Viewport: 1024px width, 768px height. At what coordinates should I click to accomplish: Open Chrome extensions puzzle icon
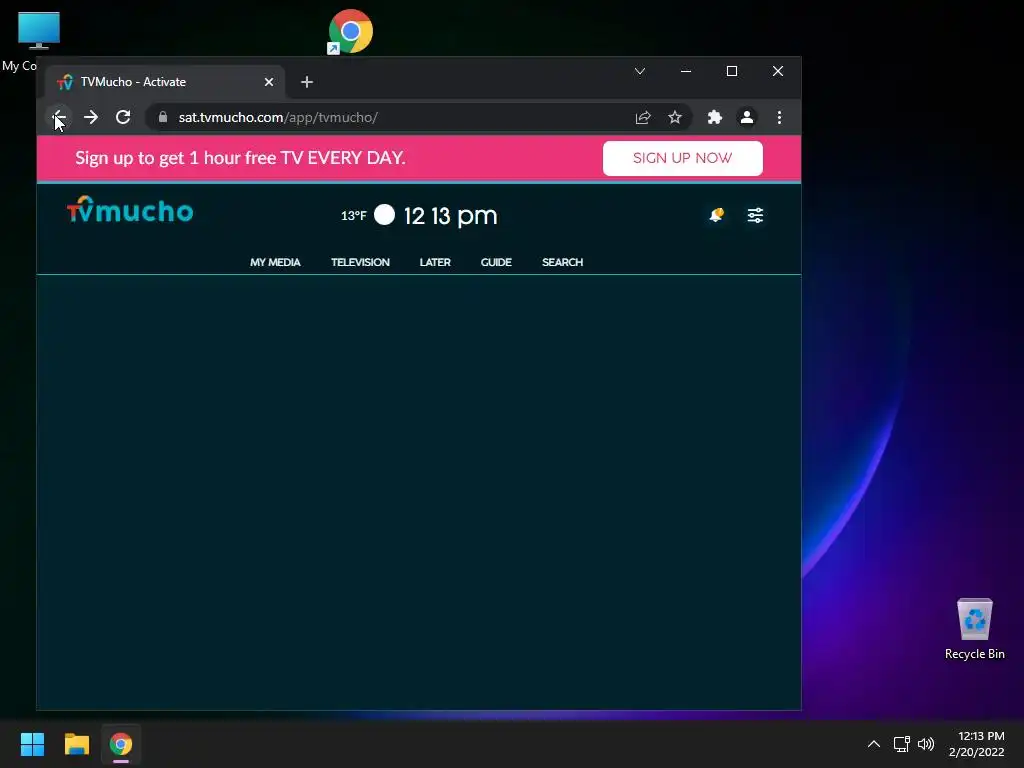pos(714,118)
